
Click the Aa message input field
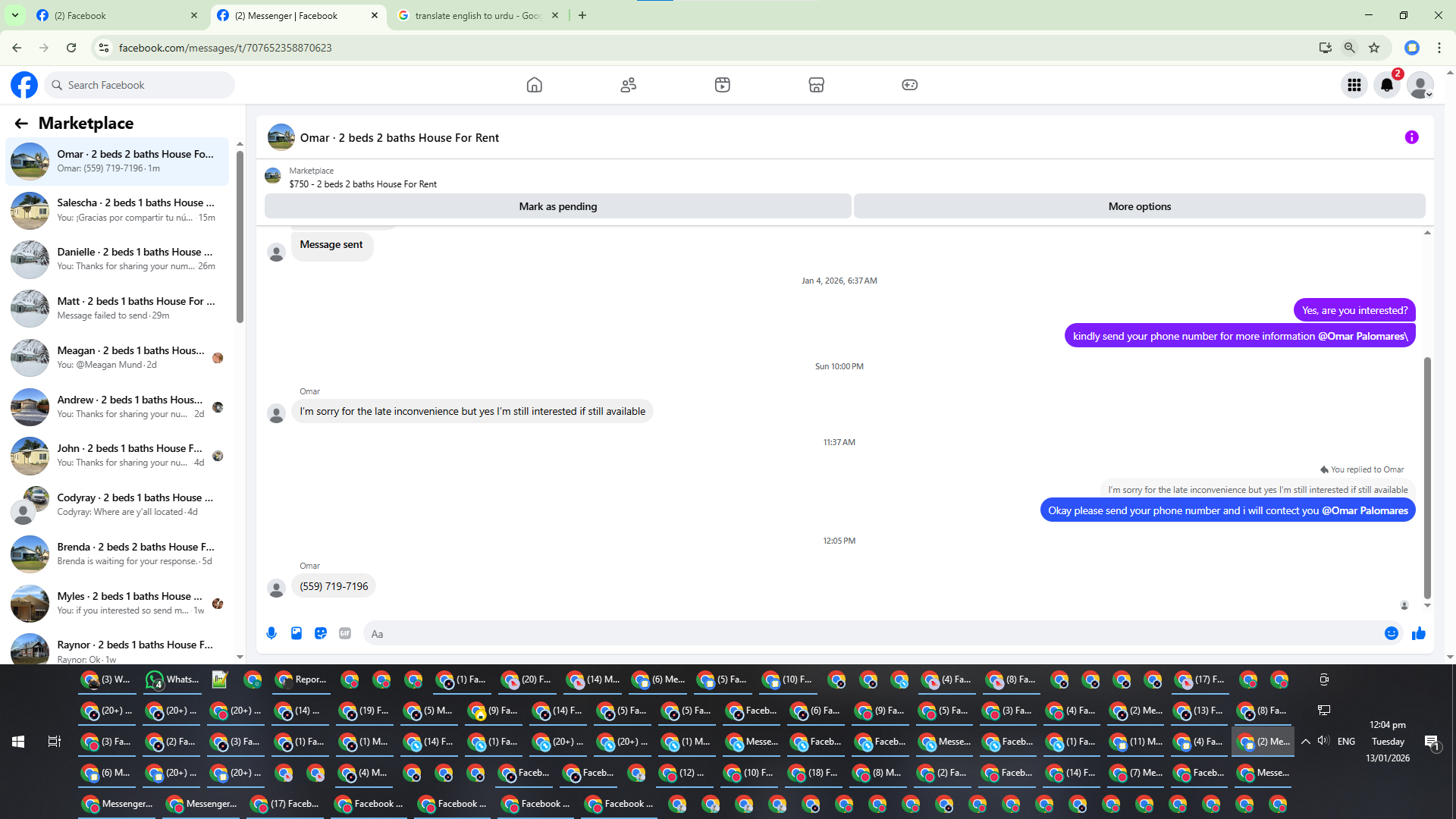click(872, 634)
